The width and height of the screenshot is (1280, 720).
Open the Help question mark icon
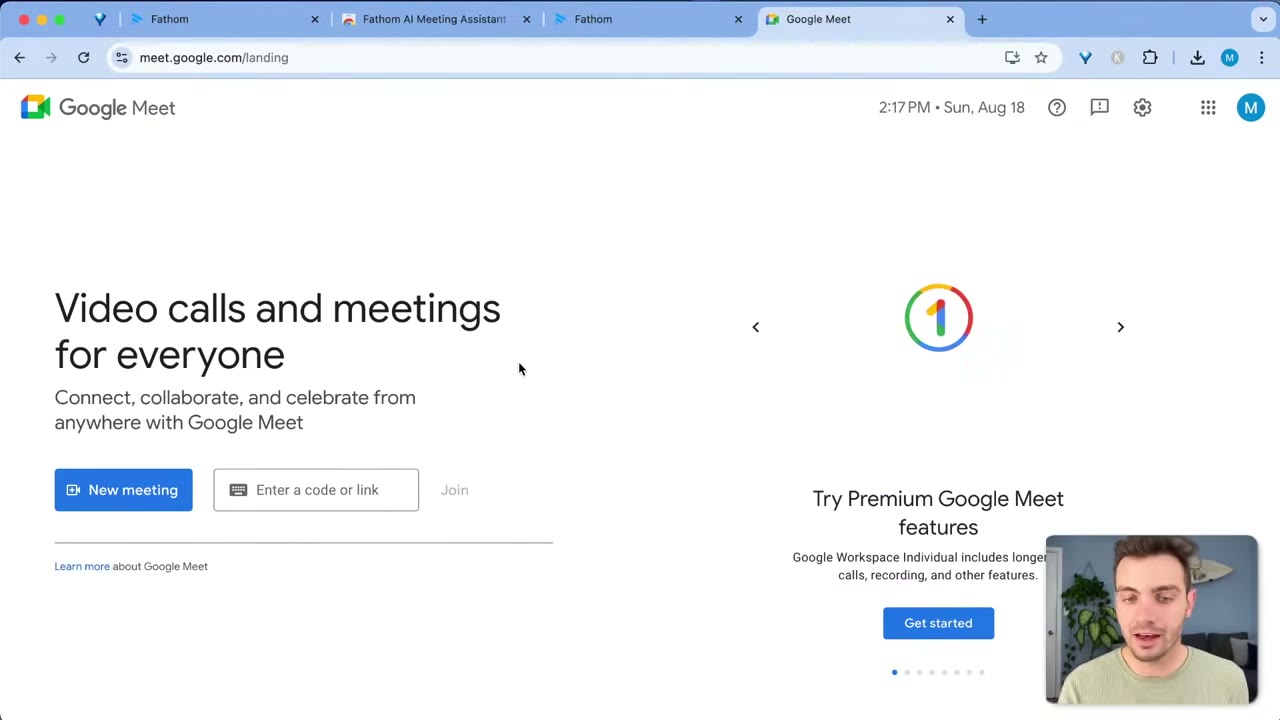1057,108
